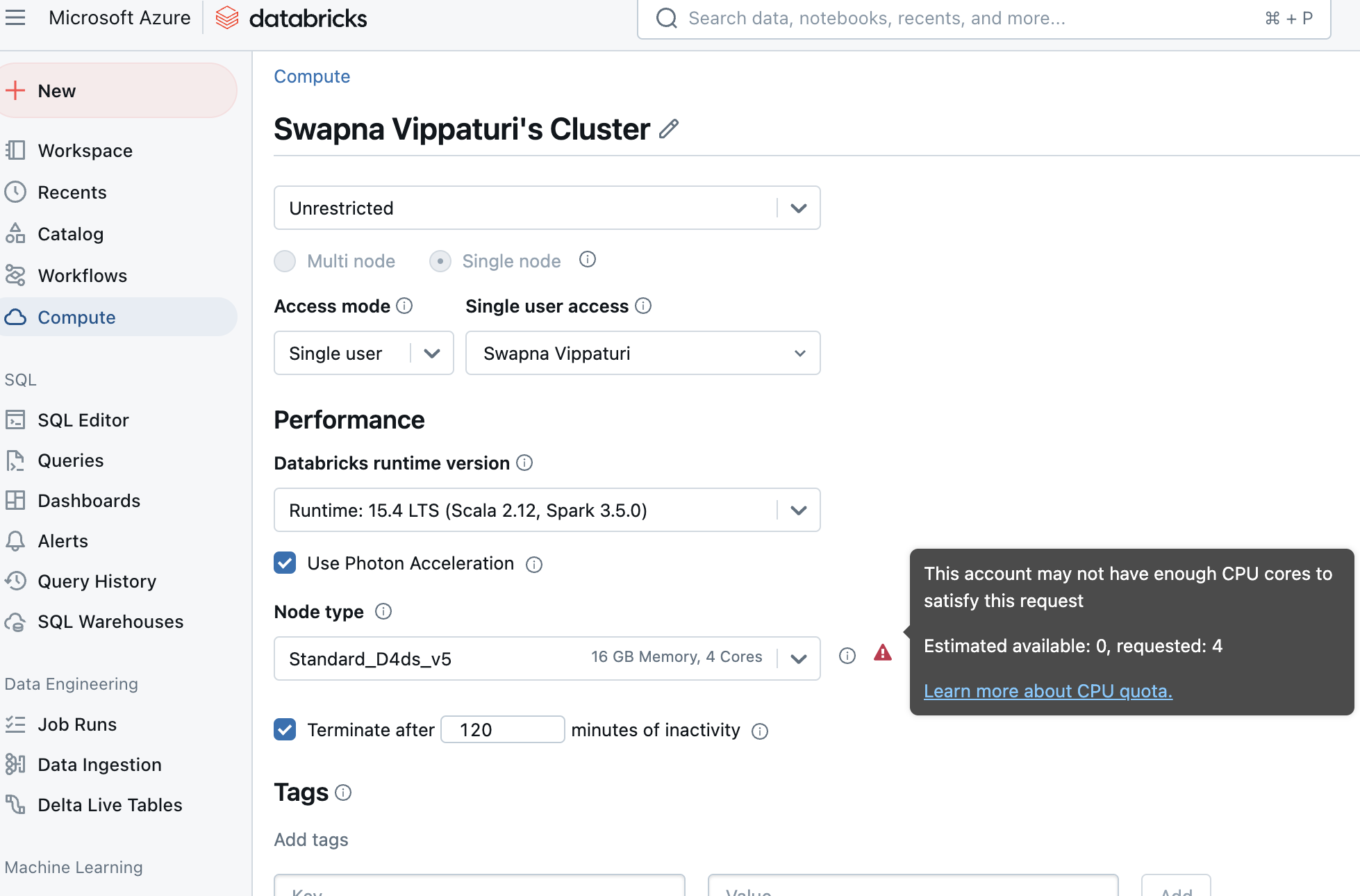Click the Databricks logo
Image resolution: width=1360 pixels, height=896 pixels.
292,18
